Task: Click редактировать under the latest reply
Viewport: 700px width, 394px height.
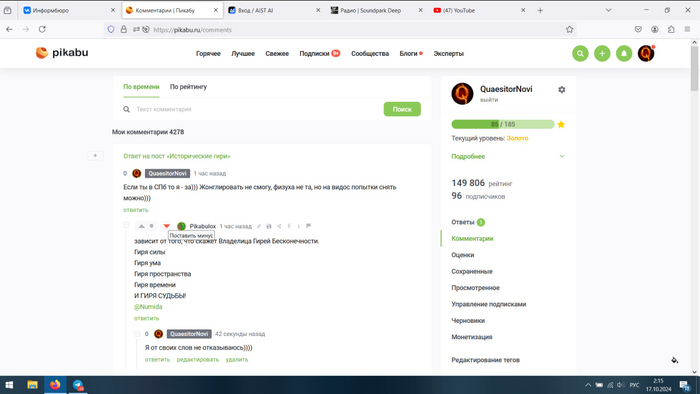Action: tap(198, 360)
